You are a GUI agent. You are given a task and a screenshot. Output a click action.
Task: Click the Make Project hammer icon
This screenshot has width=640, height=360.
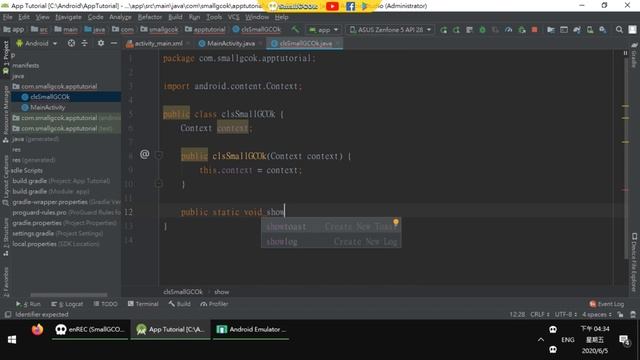tap(295, 30)
